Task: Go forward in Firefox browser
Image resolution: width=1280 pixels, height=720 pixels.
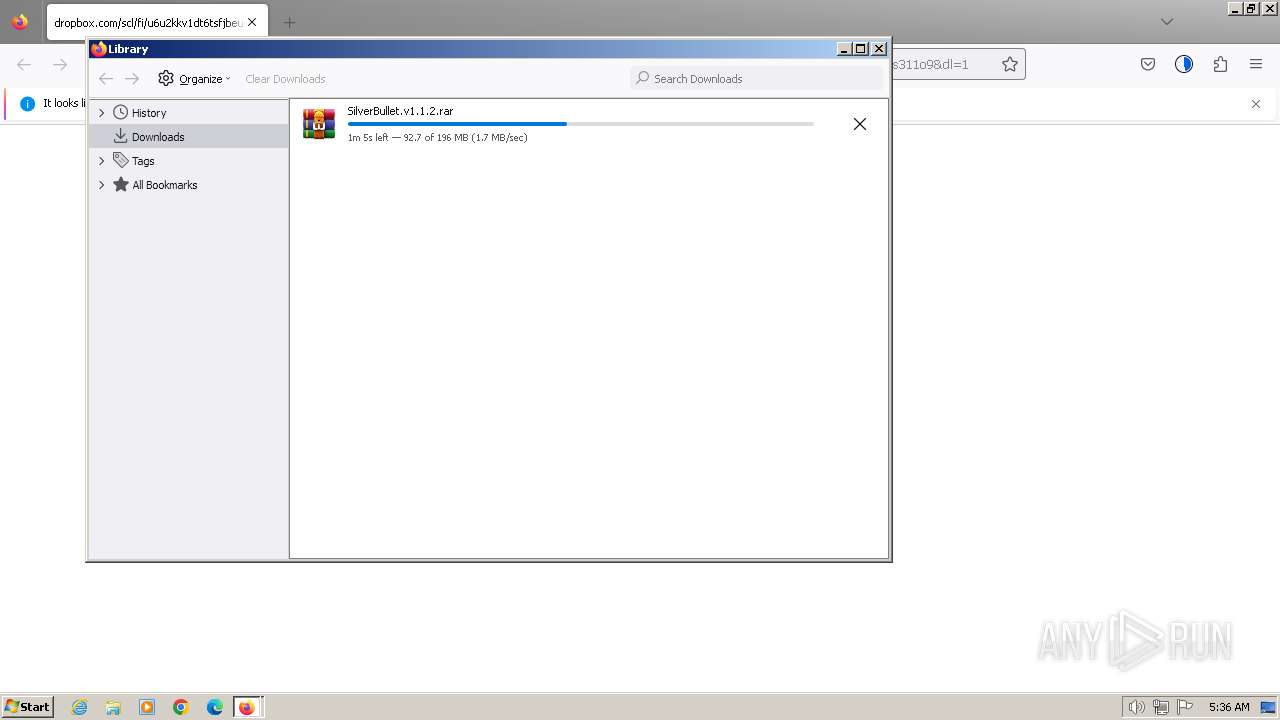Action: click(x=60, y=64)
